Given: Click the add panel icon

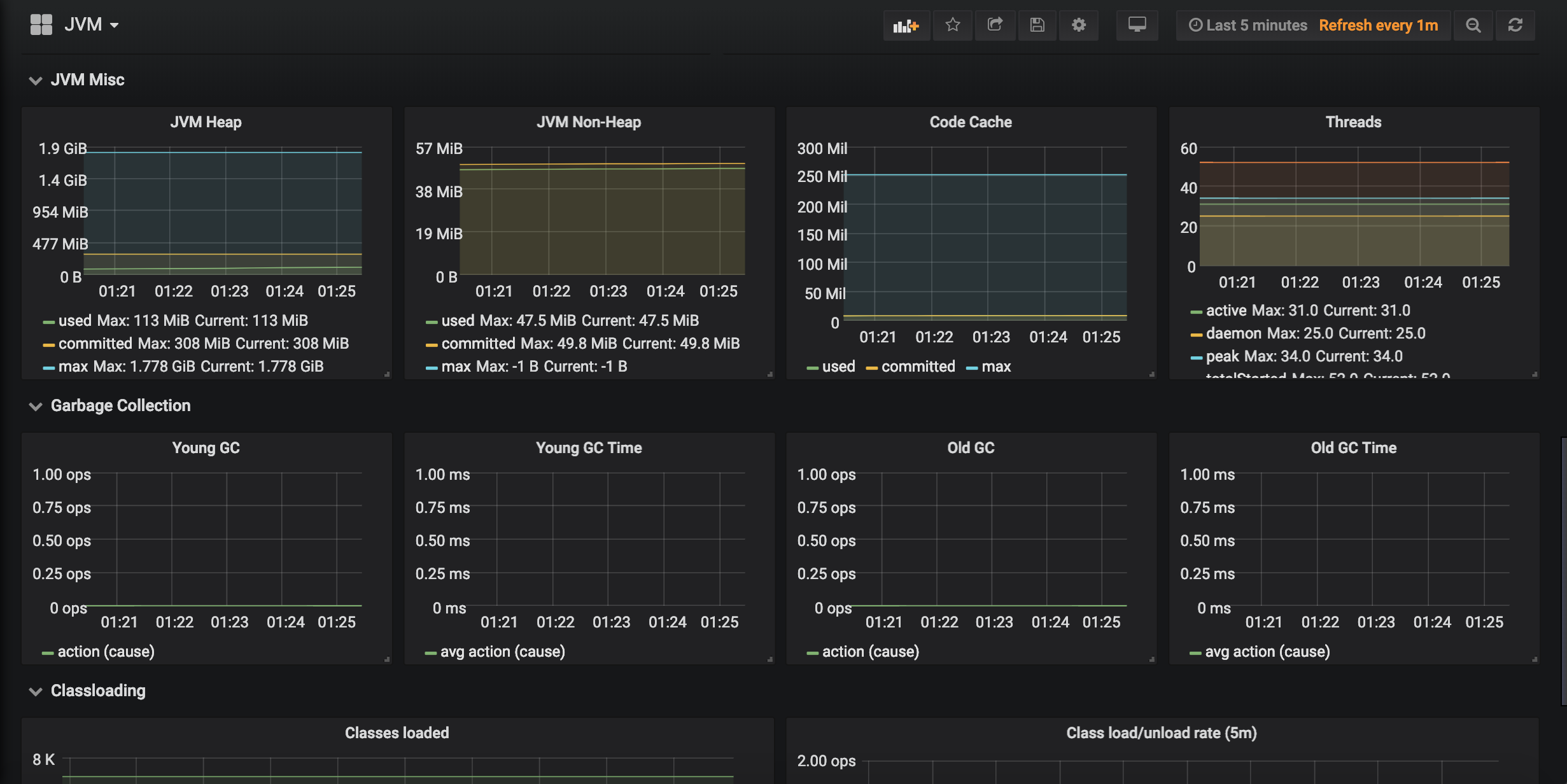Looking at the screenshot, I should (x=906, y=25).
